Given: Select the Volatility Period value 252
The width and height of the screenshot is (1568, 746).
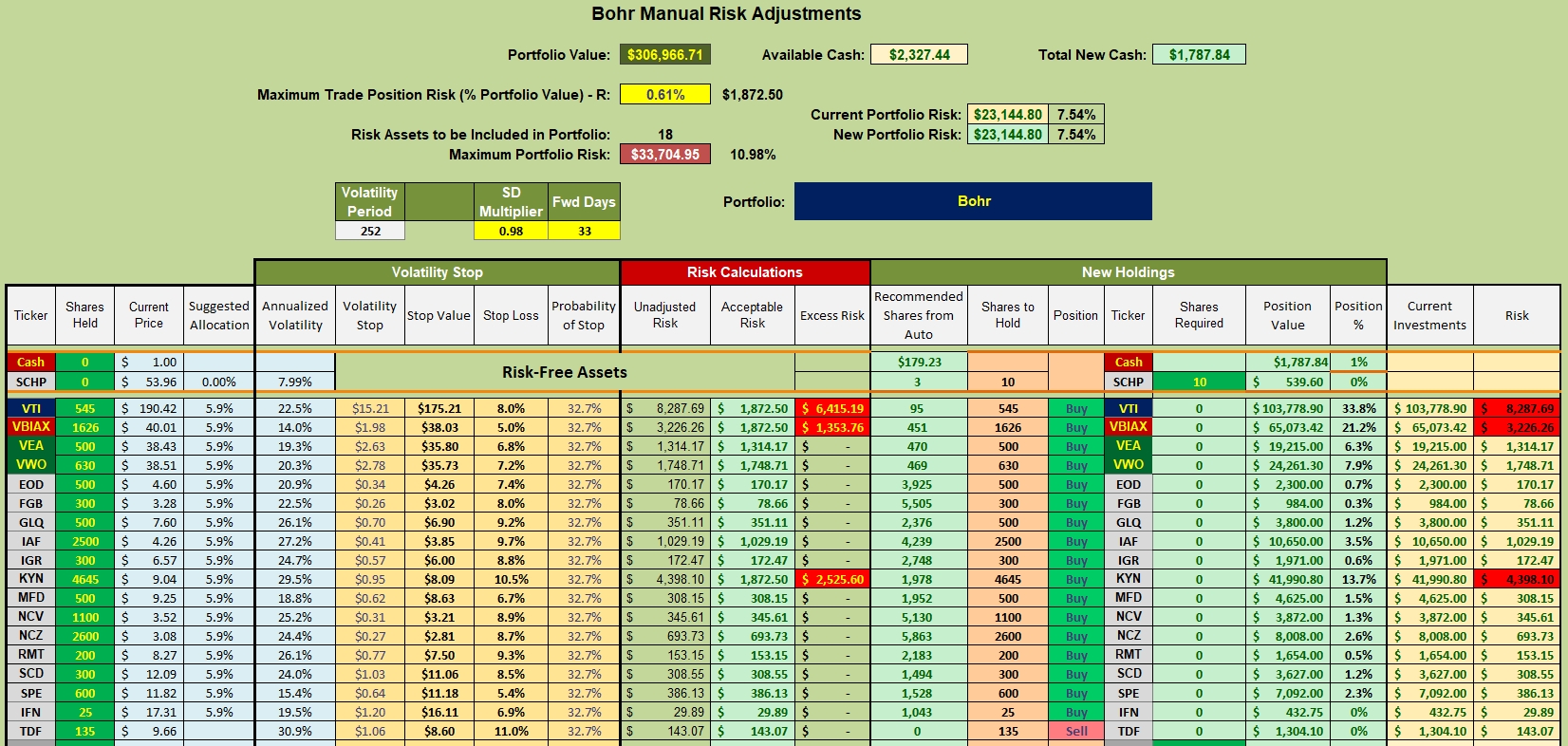Looking at the screenshot, I should coord(370,231).
